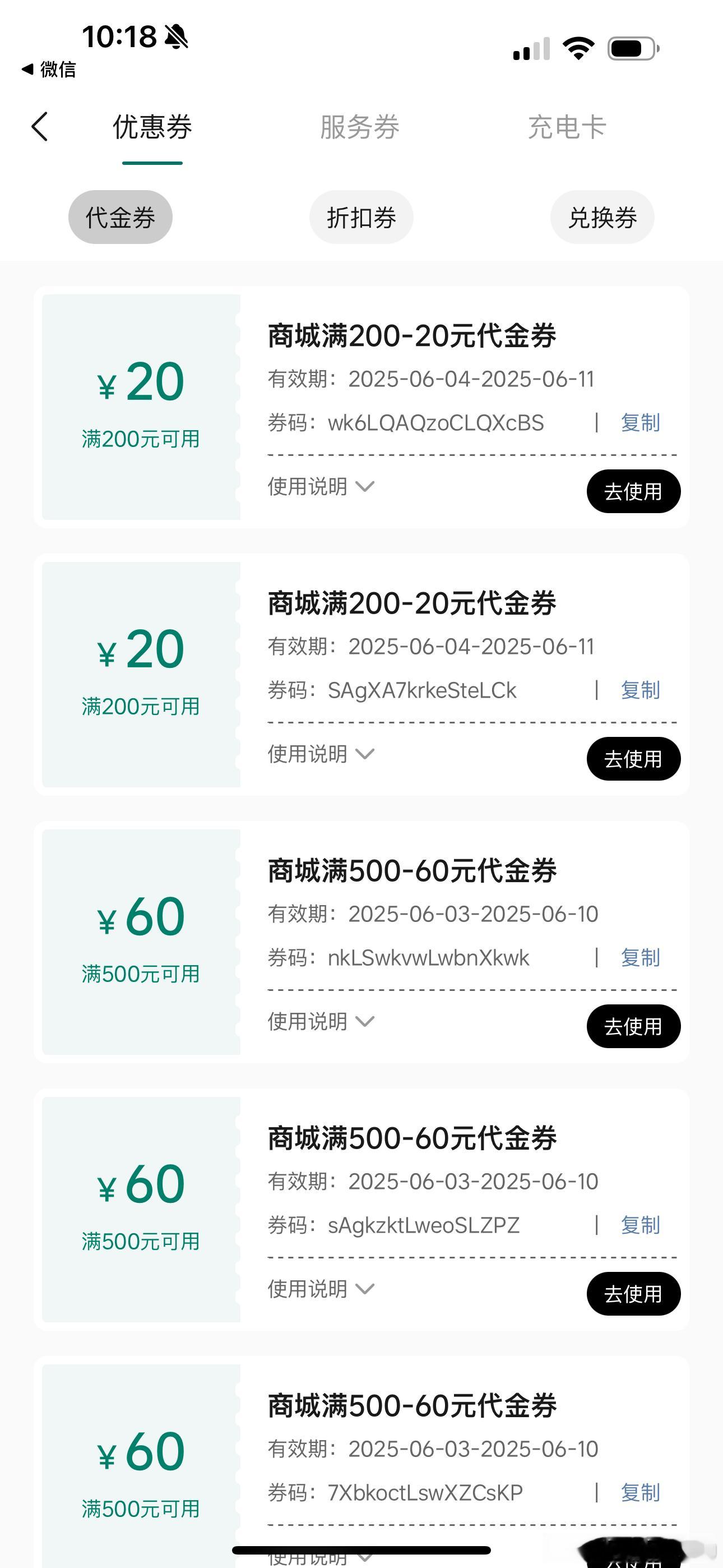Viewport: 723px width, 1568px height.
Task: Expand 使用说明 on the first coupon
Action: pos(321,486)
